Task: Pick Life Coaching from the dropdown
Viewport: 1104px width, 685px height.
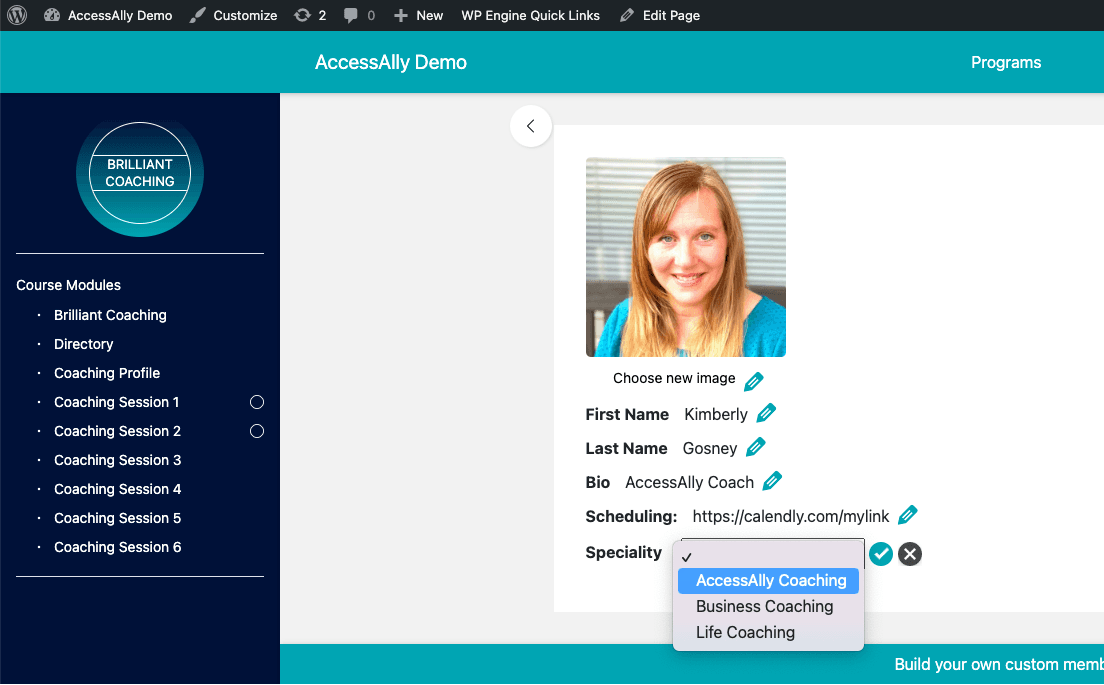Action: tap(768, 632)
